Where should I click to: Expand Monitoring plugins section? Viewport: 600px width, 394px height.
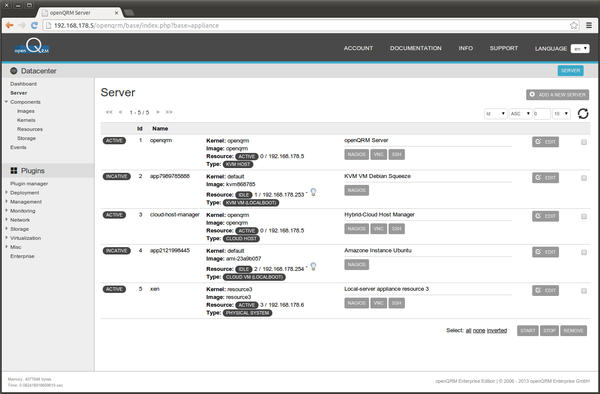coord(7,211)
